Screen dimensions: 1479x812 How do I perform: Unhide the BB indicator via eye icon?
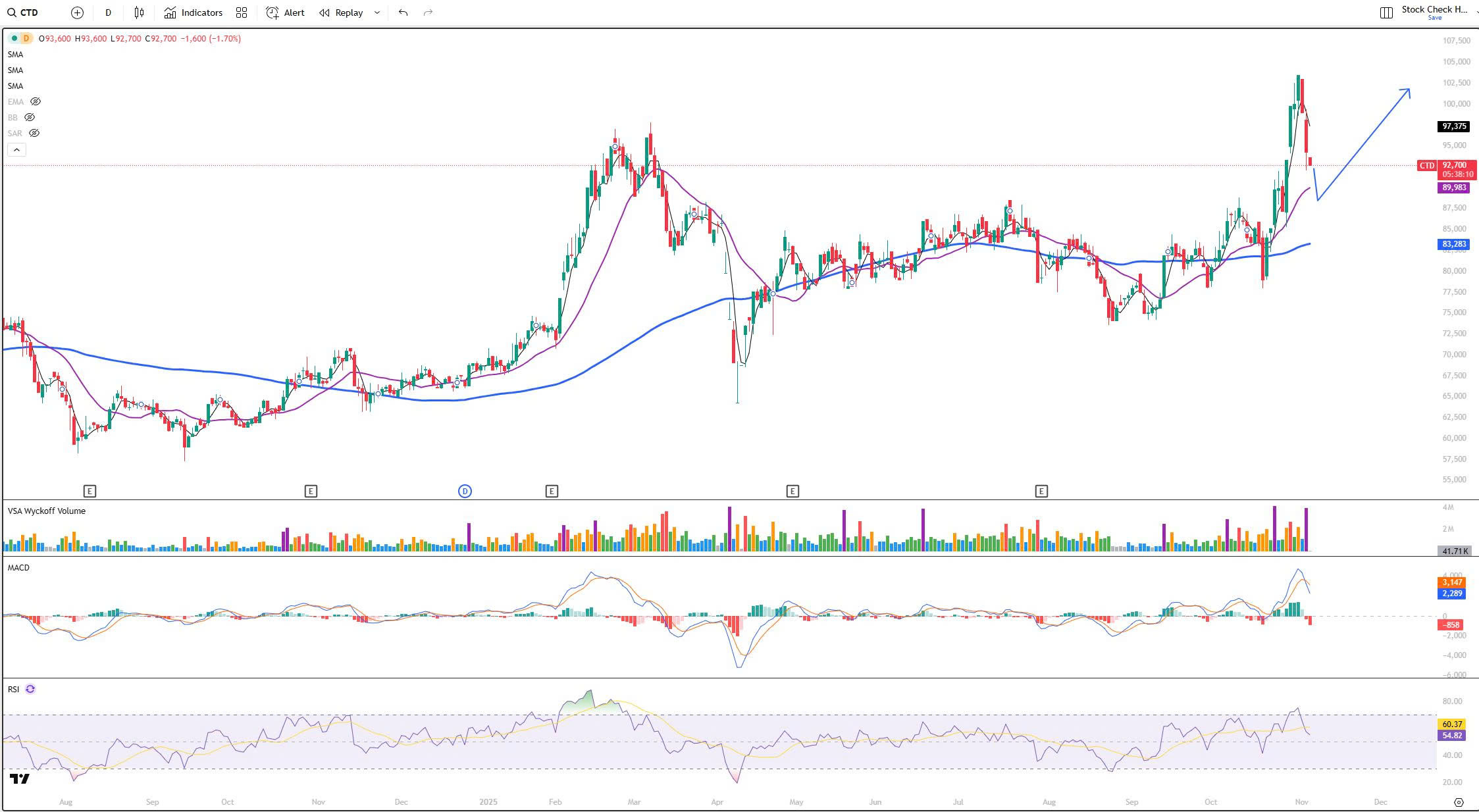tap(30, 118)
